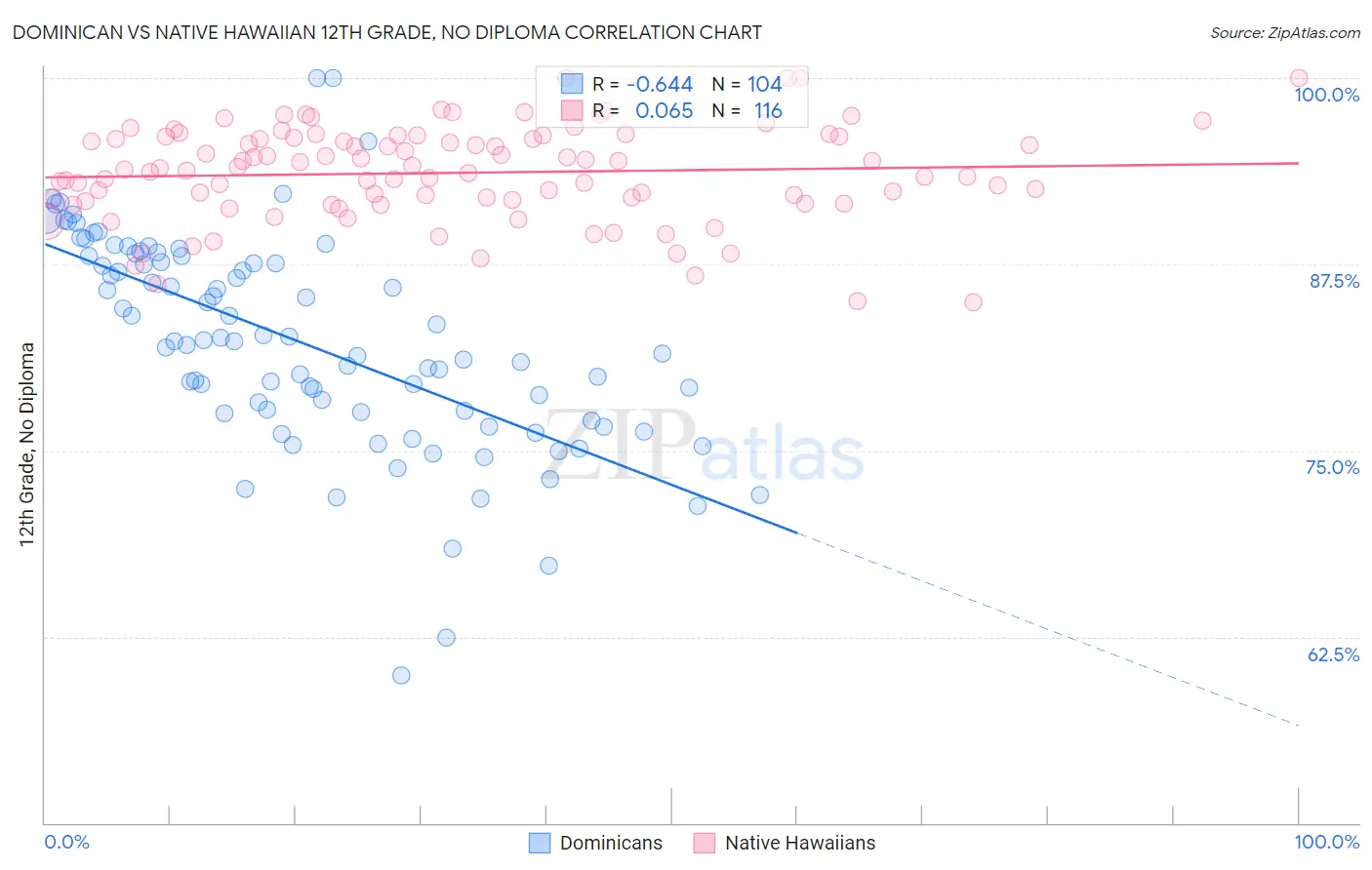Select the Dominicans legend label

pos(611,843)
